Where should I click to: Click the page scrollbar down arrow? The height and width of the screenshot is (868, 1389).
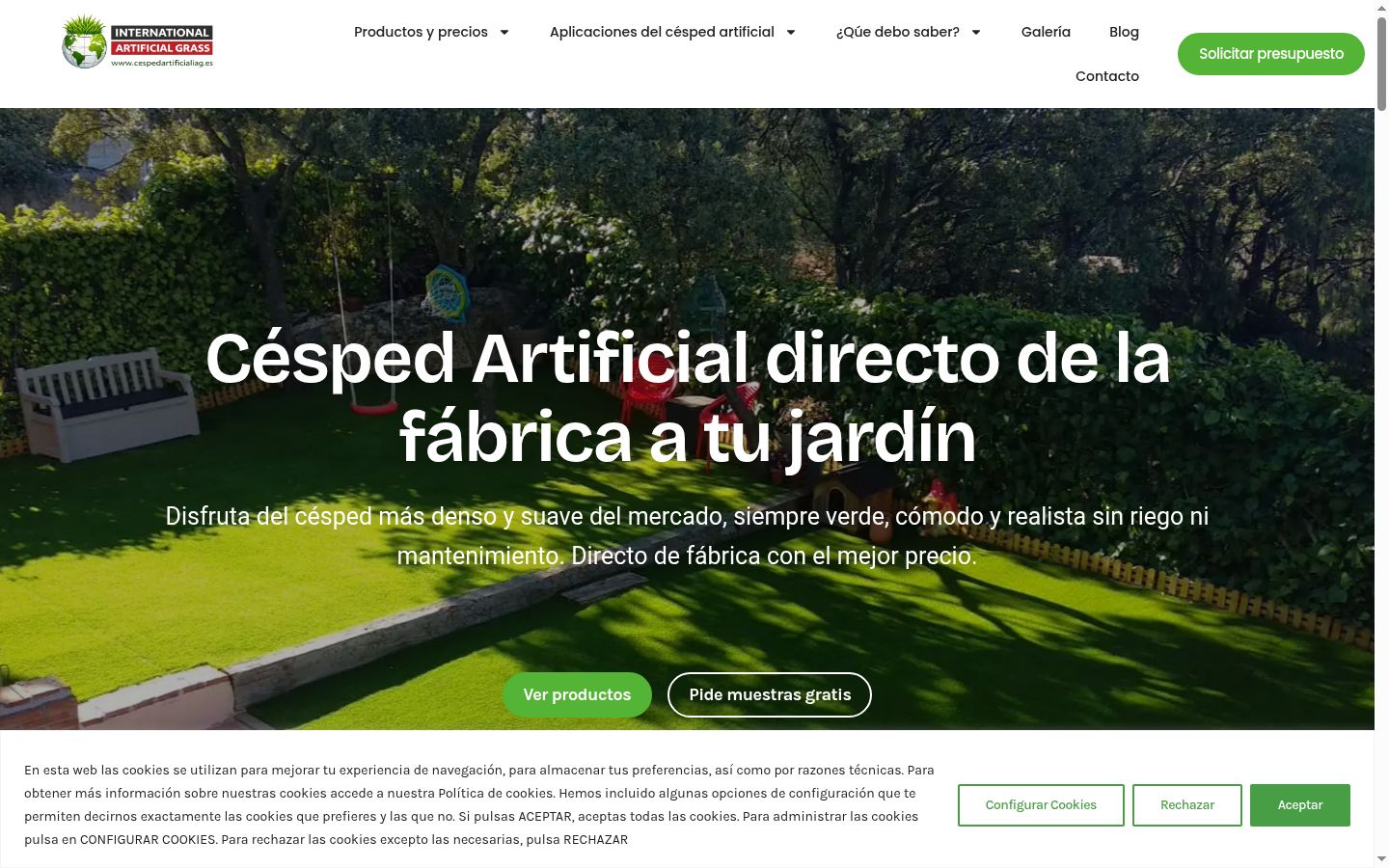[1381, 858]
